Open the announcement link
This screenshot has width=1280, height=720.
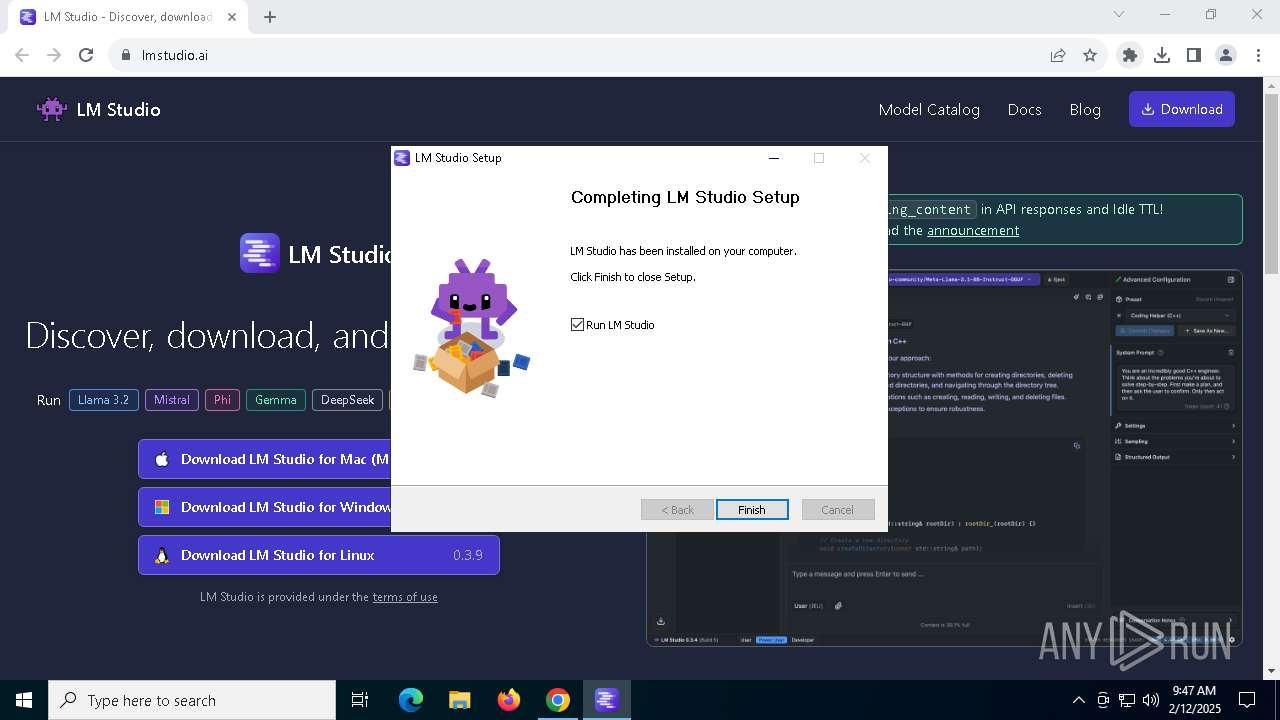pos(973,230)
